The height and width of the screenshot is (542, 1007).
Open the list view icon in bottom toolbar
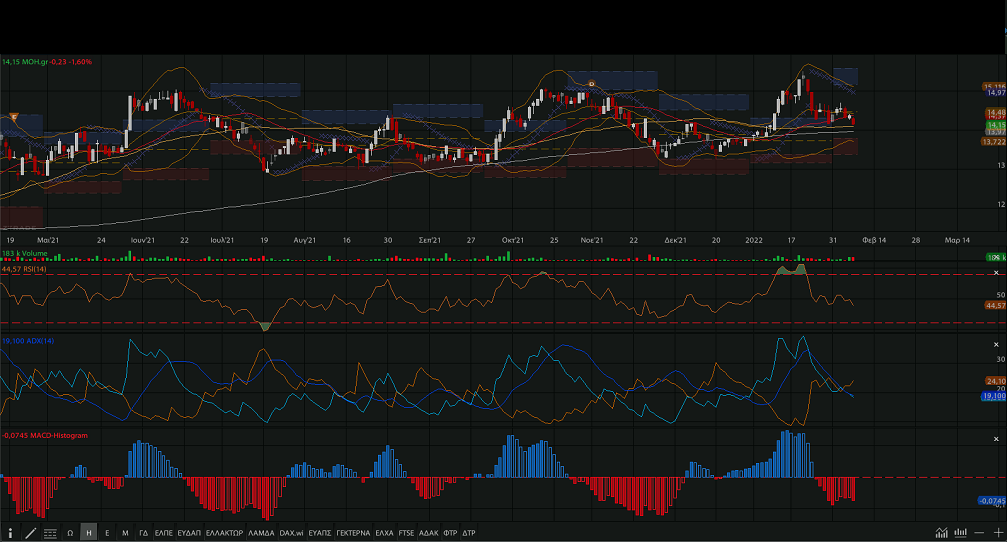point(50,533)
